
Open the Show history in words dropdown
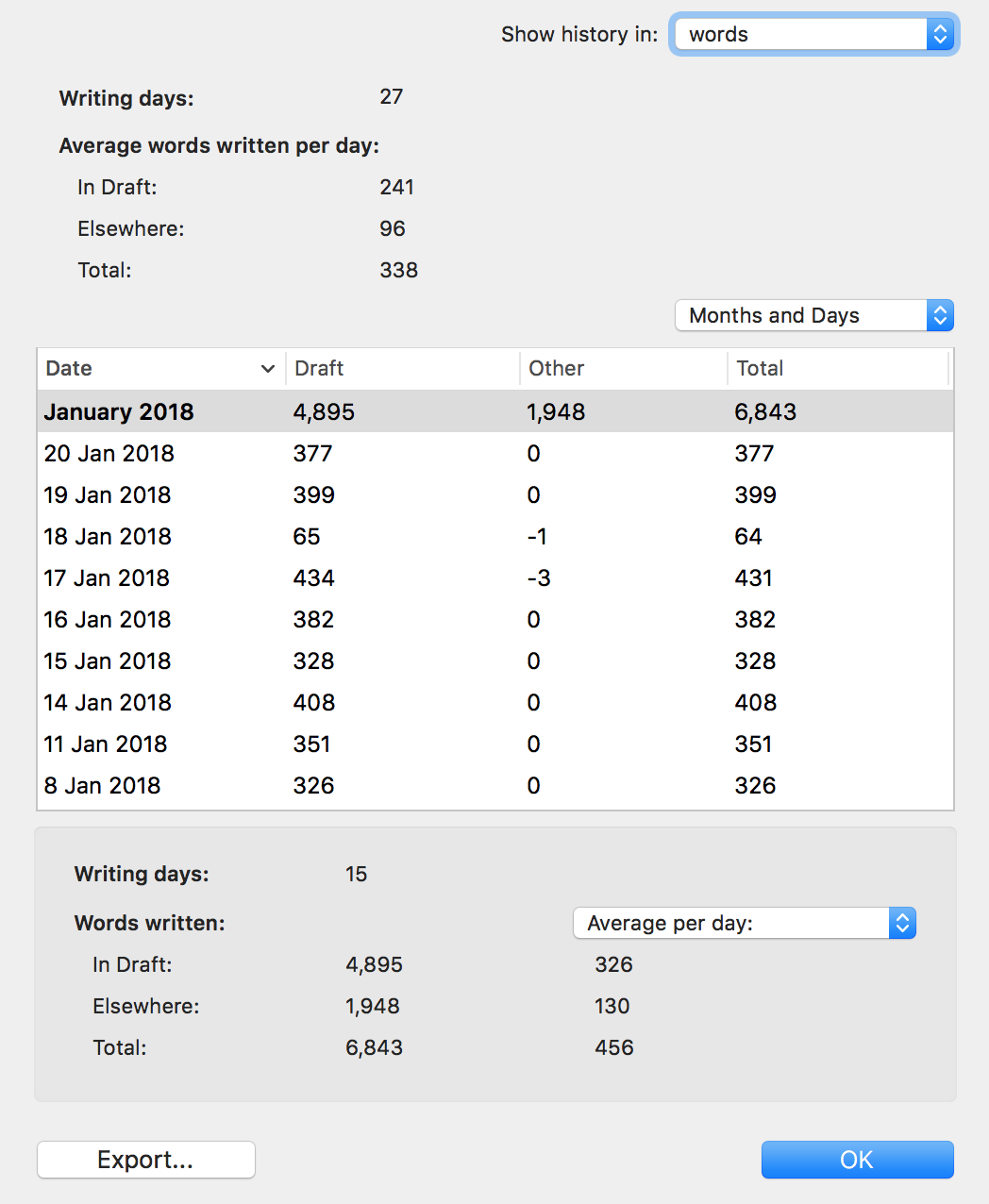click(815, 34)
